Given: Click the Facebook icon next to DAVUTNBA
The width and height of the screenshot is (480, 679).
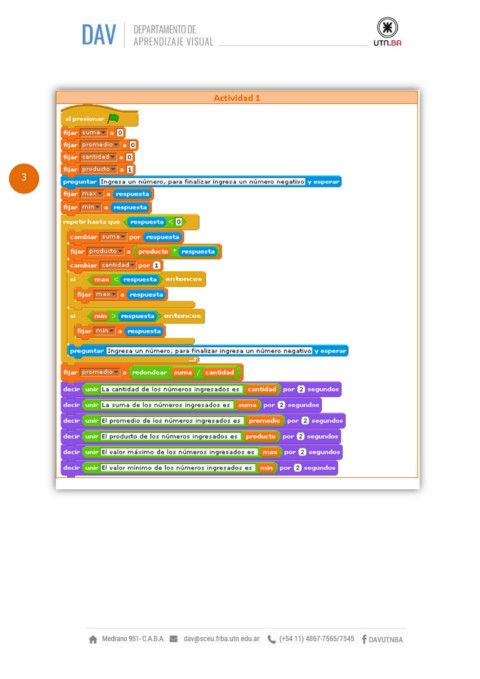Looking at the screenshot, I should pos(364,639).
